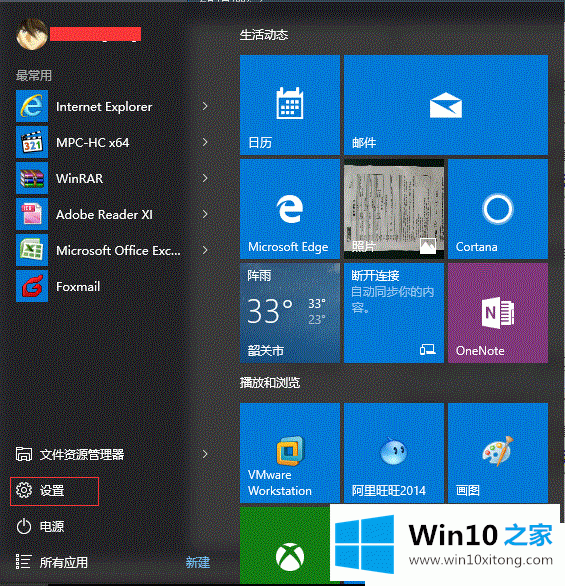
Task: Open the 断开连接 phone companion tile
Action: 394,313
